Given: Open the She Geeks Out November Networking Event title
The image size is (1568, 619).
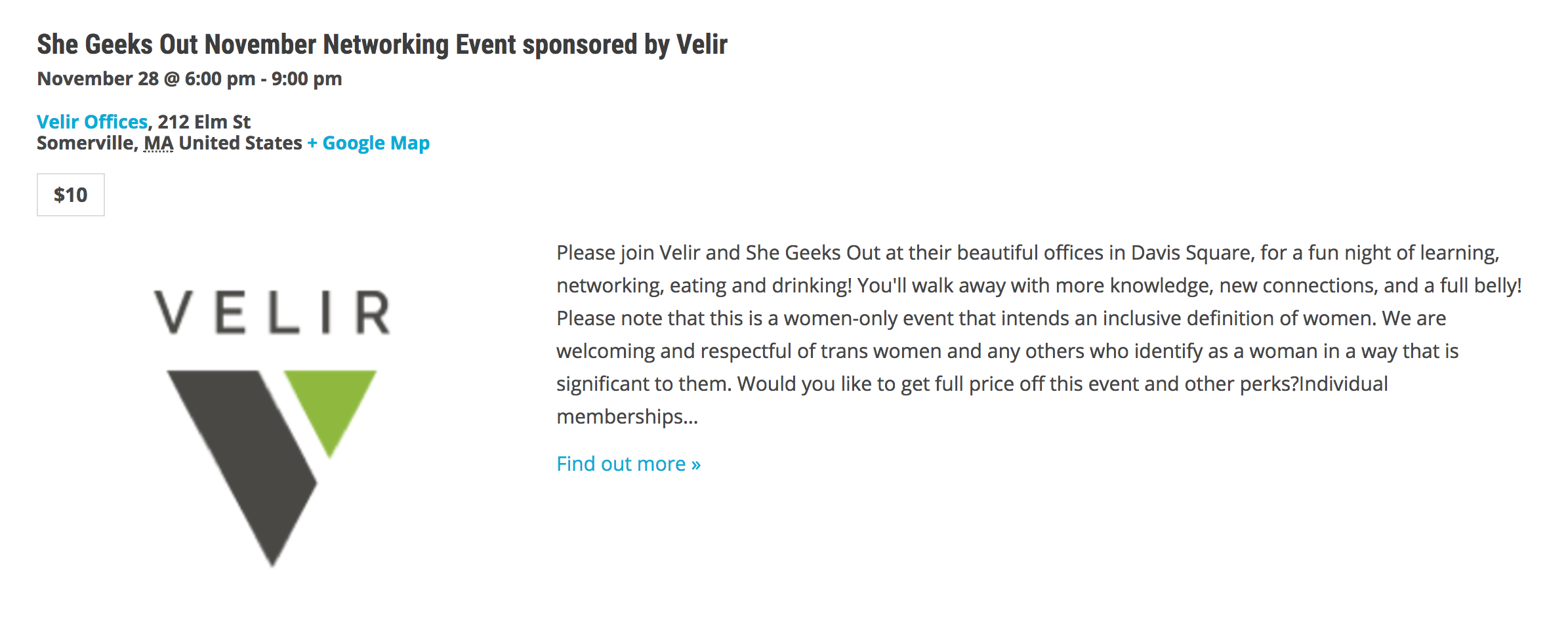Looking at the screenshot, I should 382,45.
